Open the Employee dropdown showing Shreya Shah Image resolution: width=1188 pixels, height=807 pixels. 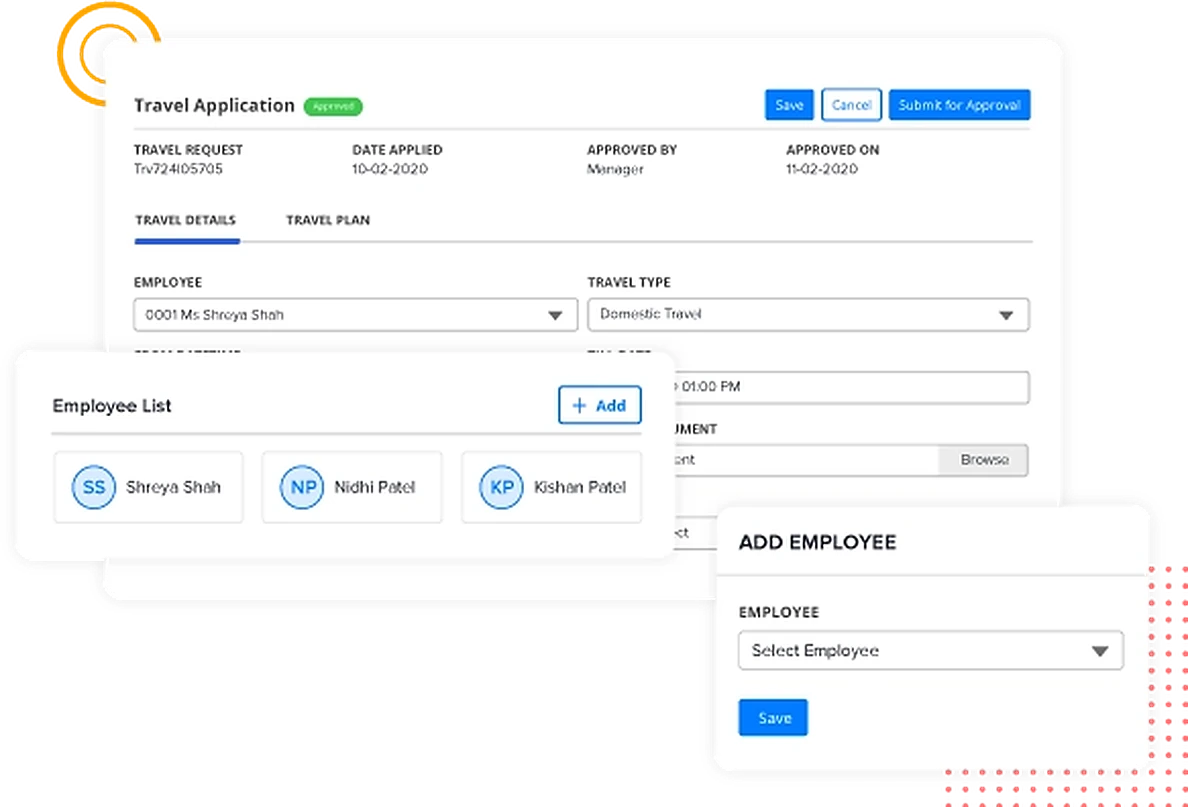coord(355,314)
